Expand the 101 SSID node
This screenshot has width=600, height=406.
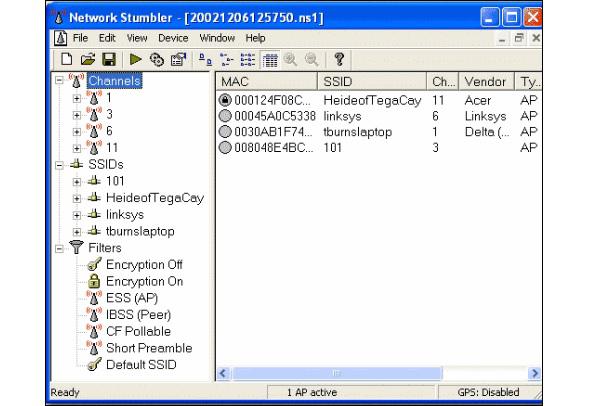coord(77,181)
